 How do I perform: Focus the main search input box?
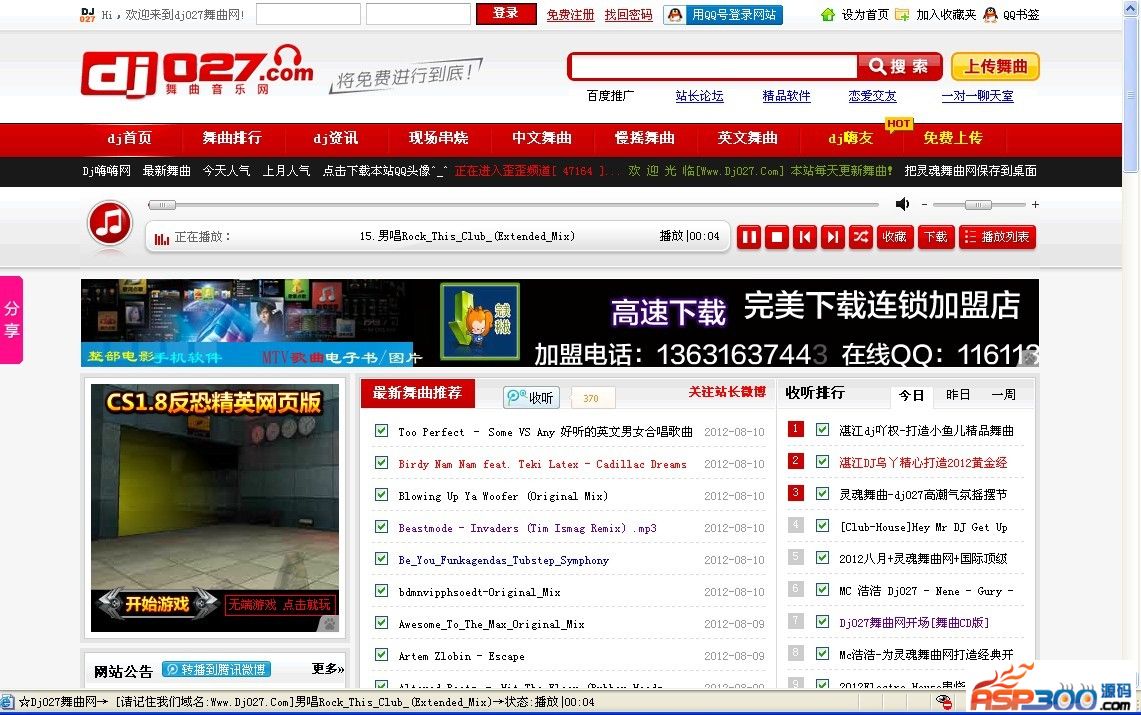tap(713, 67)
